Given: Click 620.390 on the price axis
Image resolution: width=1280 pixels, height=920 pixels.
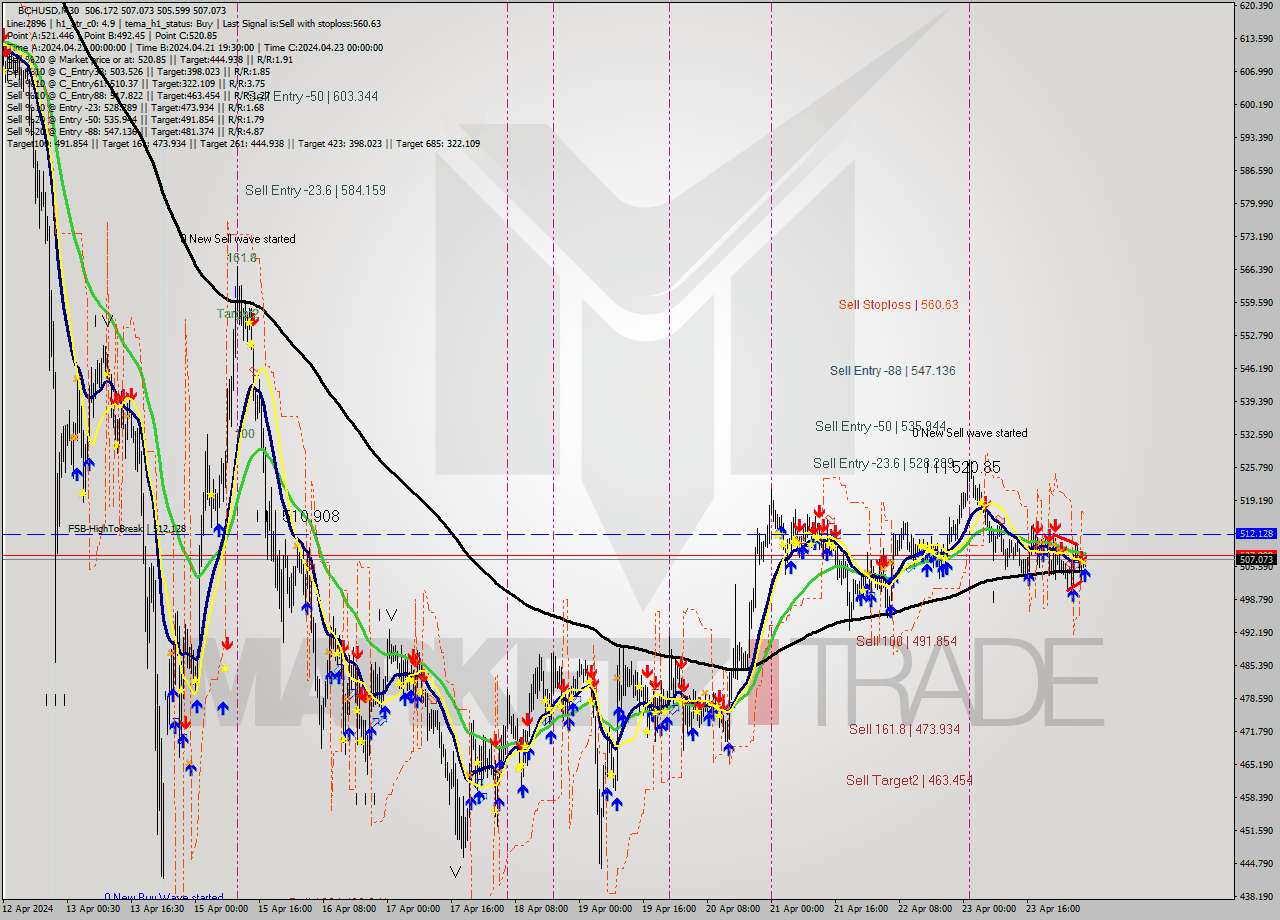Looking at the screenshot, I should coord(1254,6).
